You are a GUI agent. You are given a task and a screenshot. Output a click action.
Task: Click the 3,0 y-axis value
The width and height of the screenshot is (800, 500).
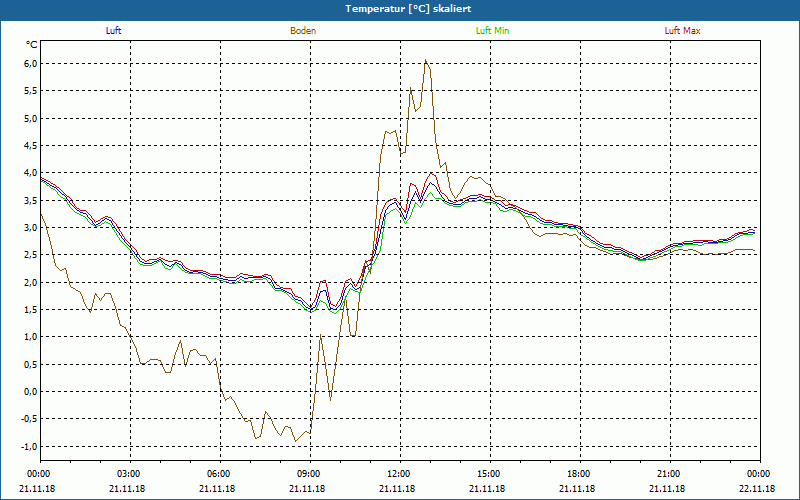pos(31,228)
